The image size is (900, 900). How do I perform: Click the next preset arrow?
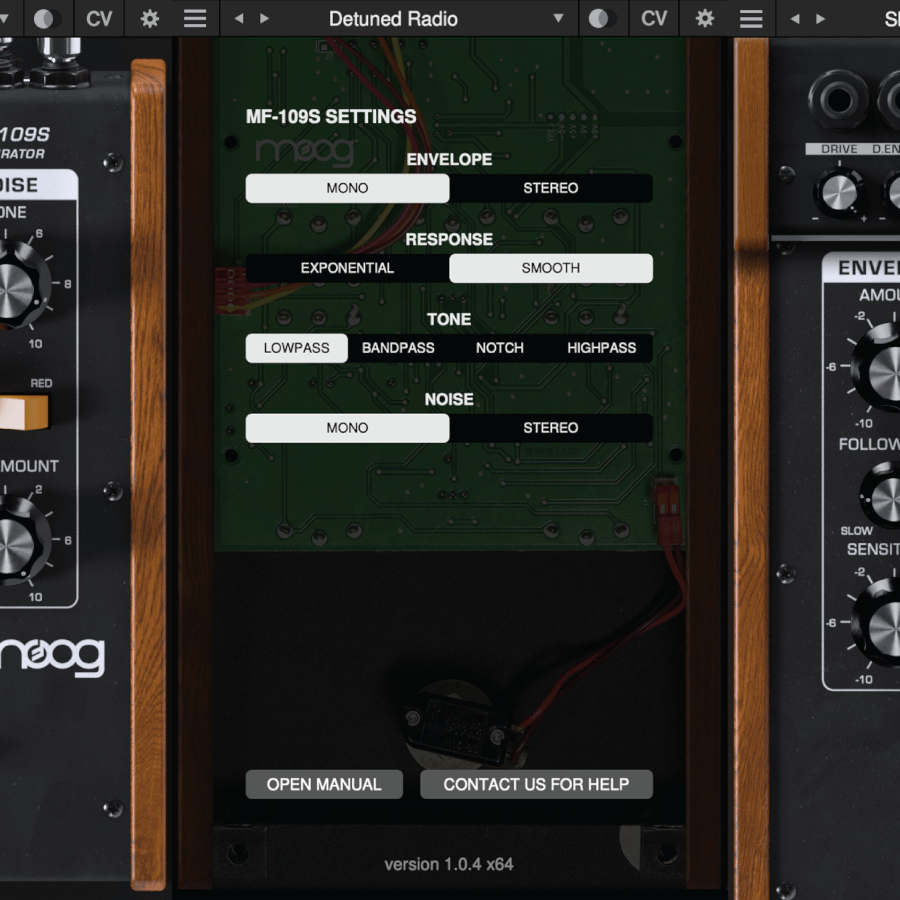262,18
